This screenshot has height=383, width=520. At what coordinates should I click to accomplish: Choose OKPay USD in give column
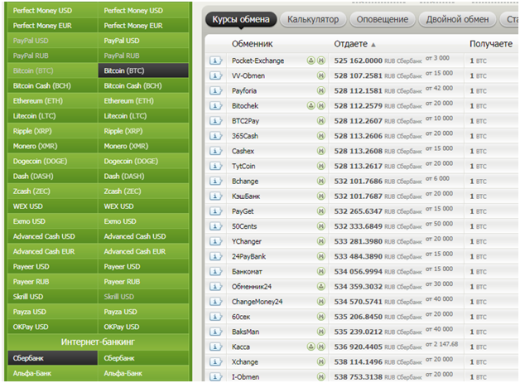(52, 327)
